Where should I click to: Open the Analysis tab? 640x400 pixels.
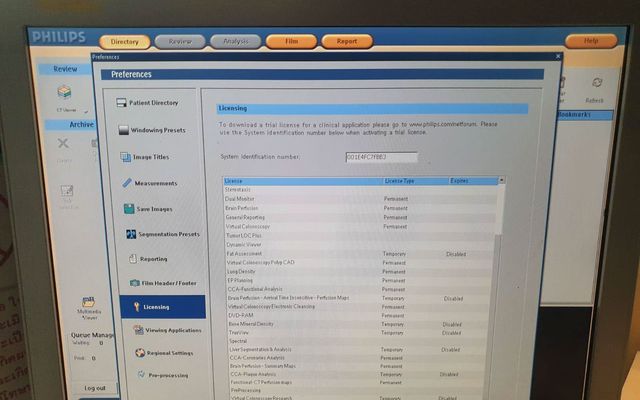(x=236, y=41)
